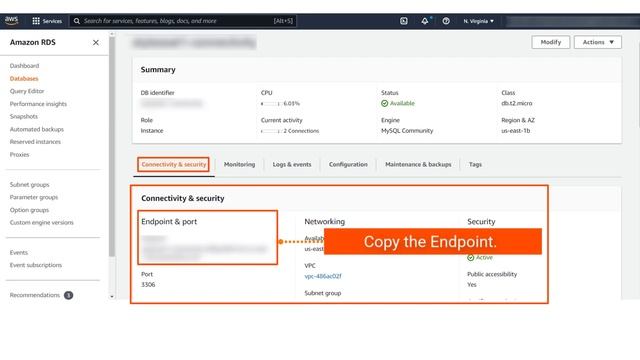Open Events in sidebar
Screen dimensions: 640x360
pos(19,253)
